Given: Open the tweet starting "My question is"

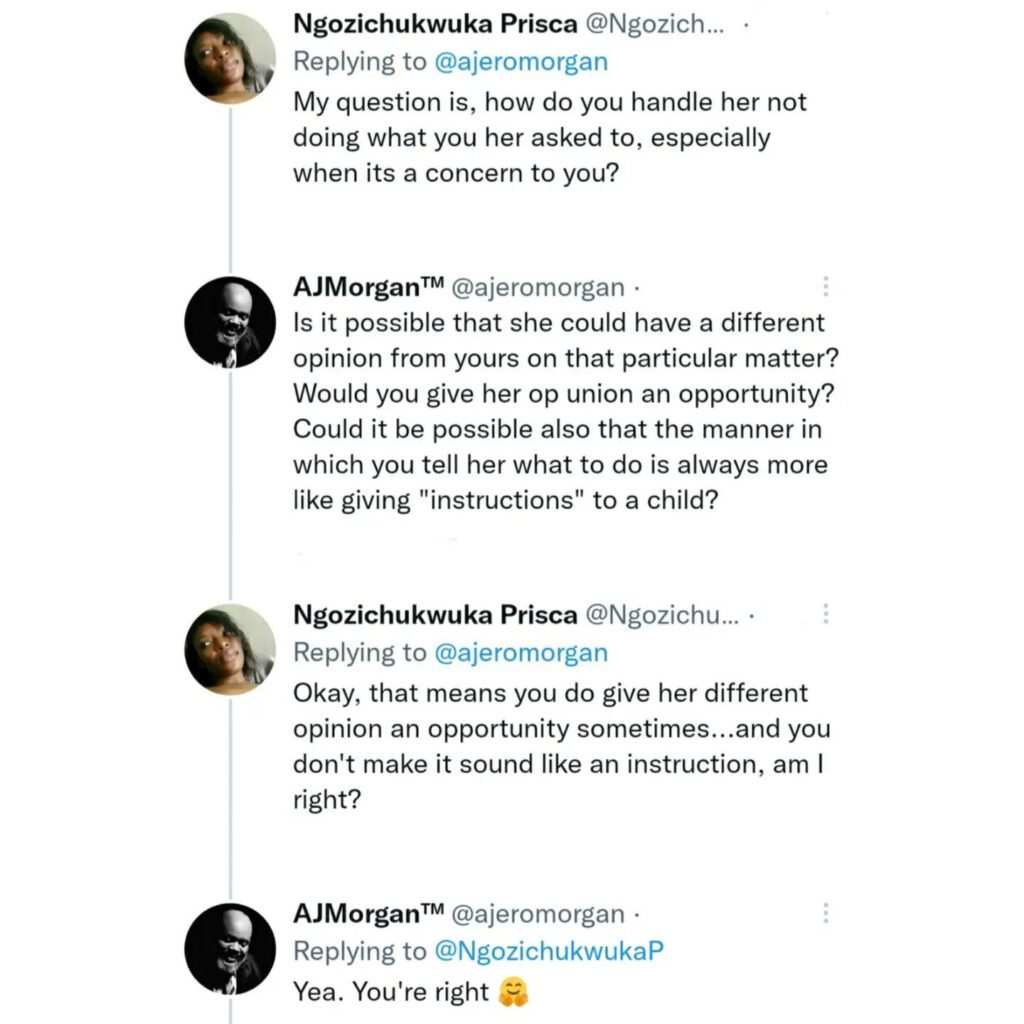Looking at the screenshot, I should (549, 137).
